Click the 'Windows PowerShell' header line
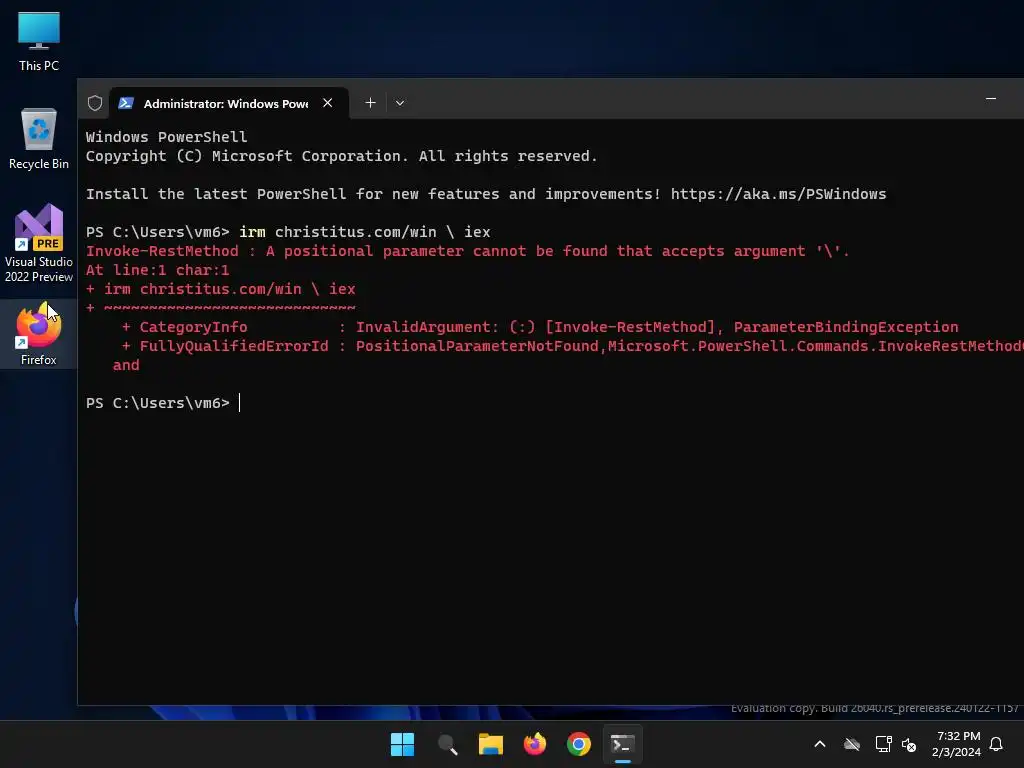Screen dimensions: 1024x768 pos(167,137)
